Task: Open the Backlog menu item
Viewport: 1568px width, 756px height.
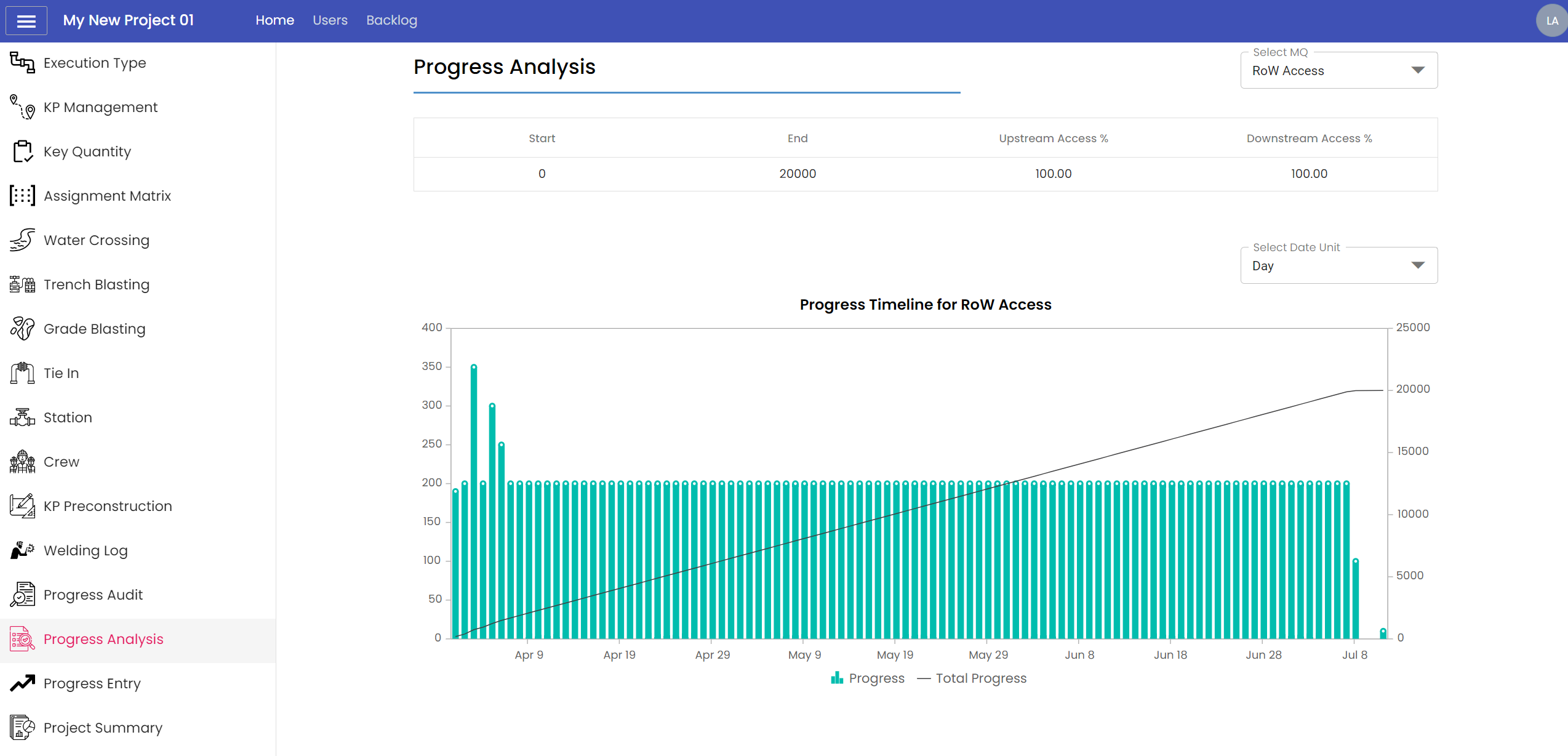Action: pos(391,20)
